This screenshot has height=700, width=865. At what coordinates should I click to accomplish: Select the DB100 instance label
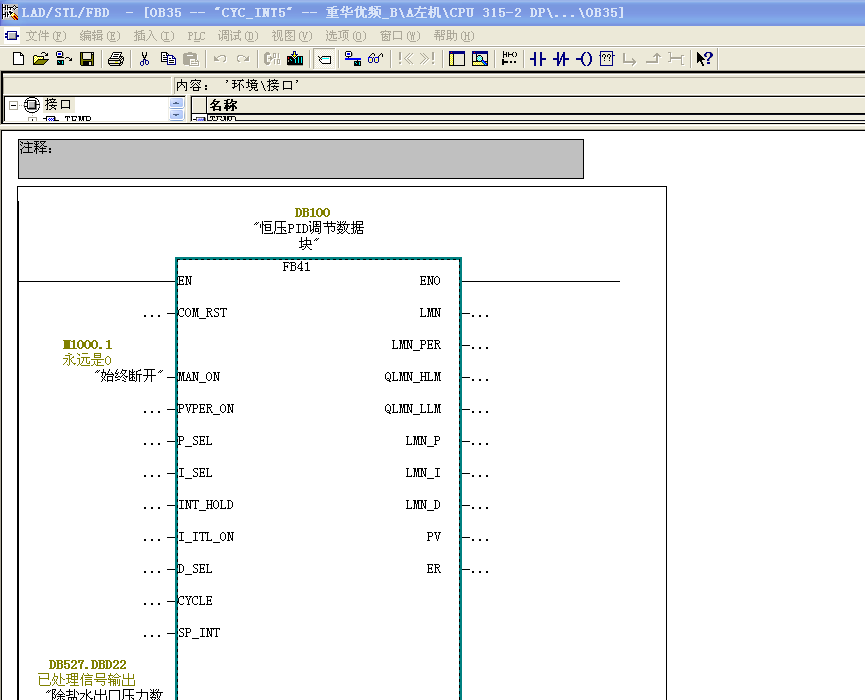[312, 212]
